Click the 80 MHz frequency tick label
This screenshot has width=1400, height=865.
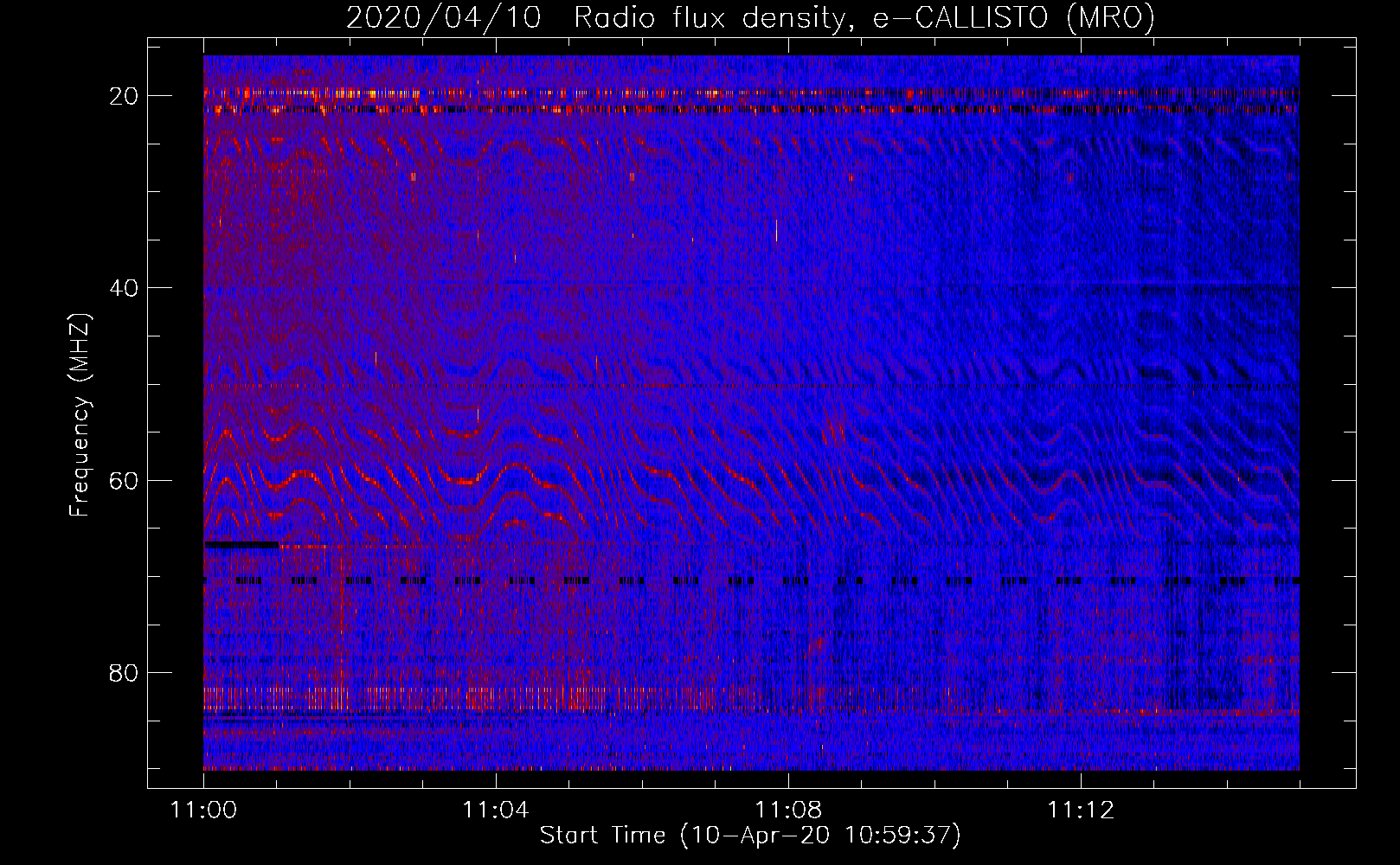[x=125, y=672]
